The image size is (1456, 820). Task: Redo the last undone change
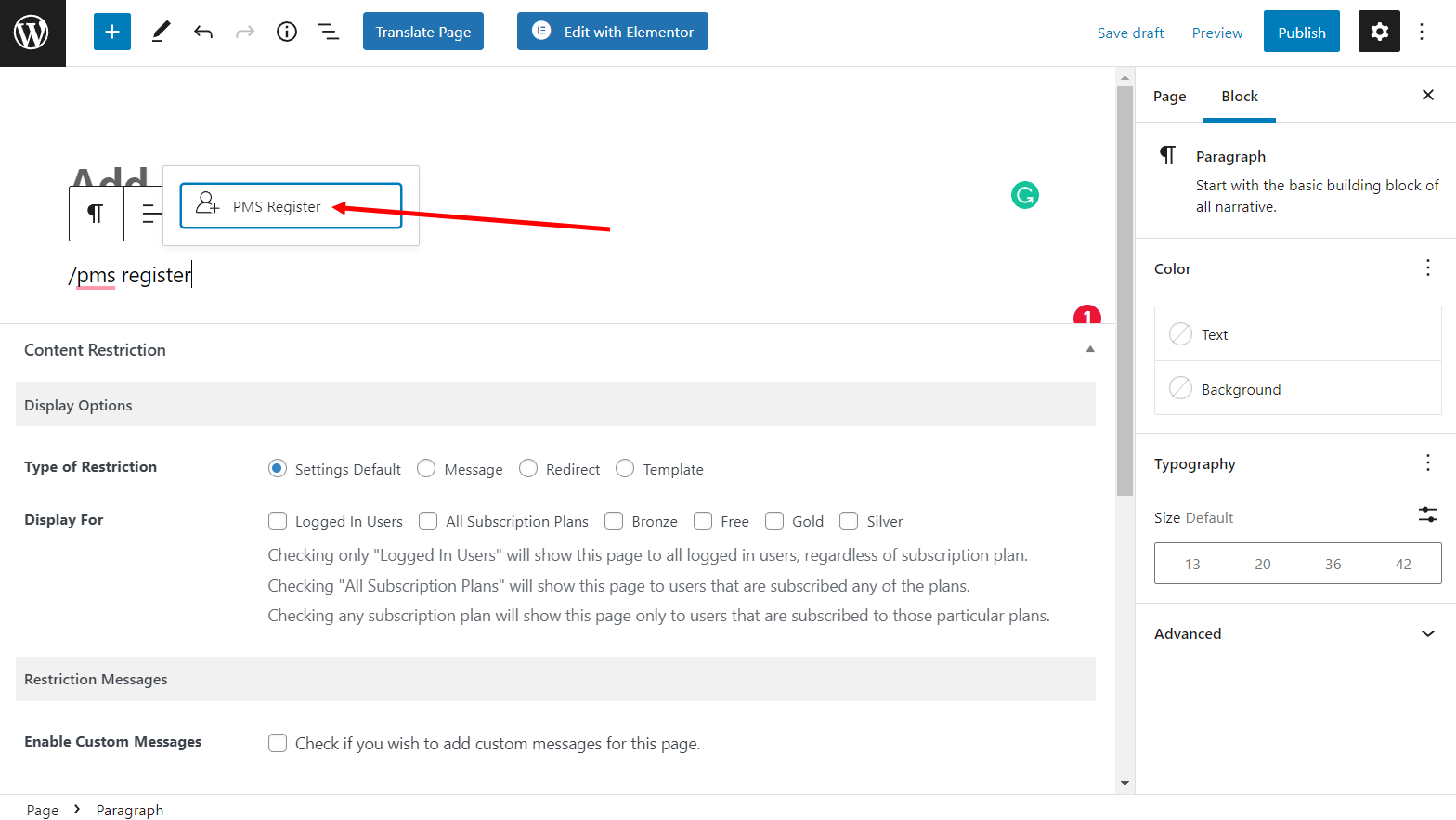click(x=245, y=32)
